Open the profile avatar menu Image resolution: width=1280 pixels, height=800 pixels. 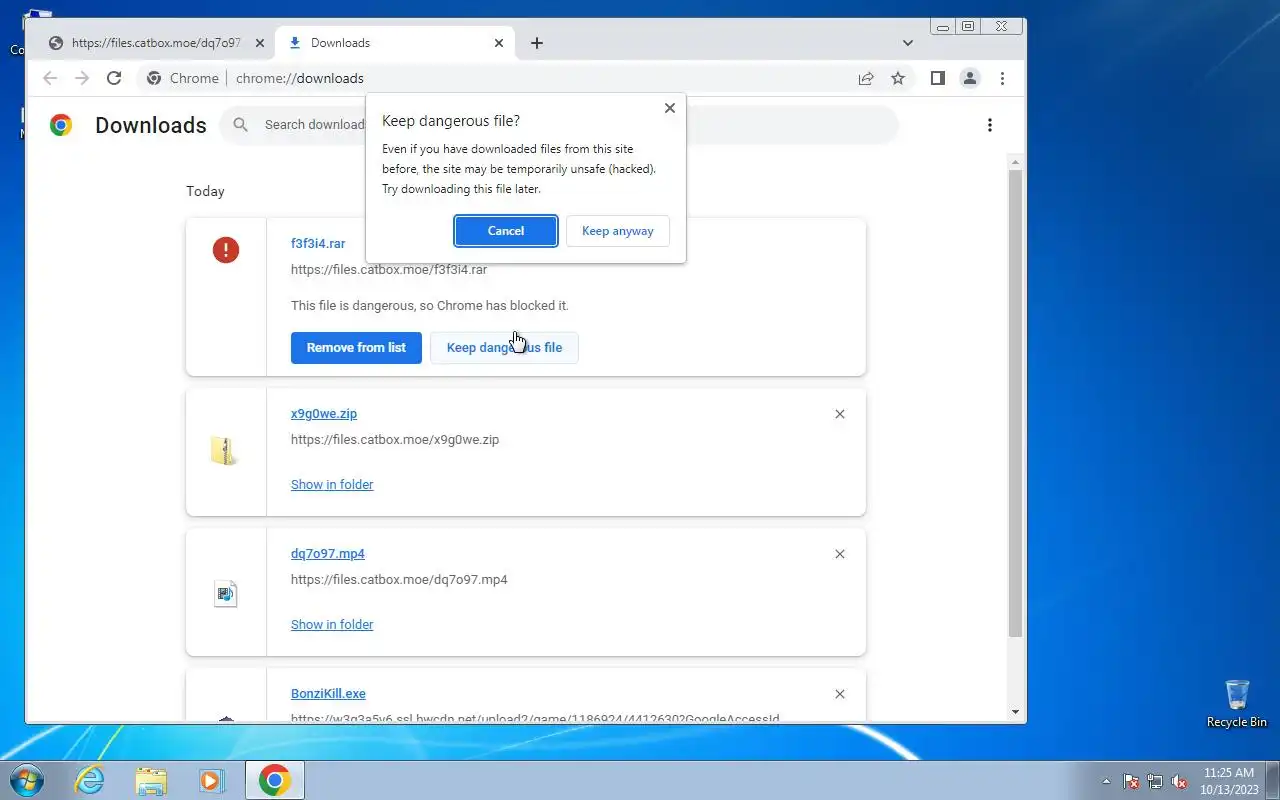click(x=969, y=78)
